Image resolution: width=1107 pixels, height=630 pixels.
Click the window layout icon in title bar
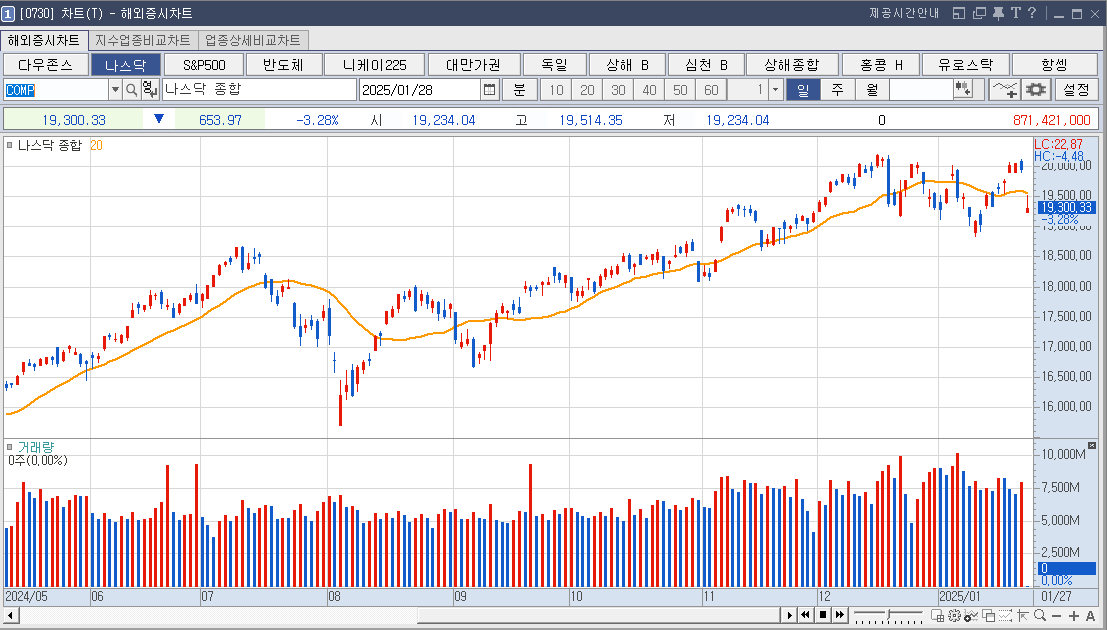tap(958, 13)
